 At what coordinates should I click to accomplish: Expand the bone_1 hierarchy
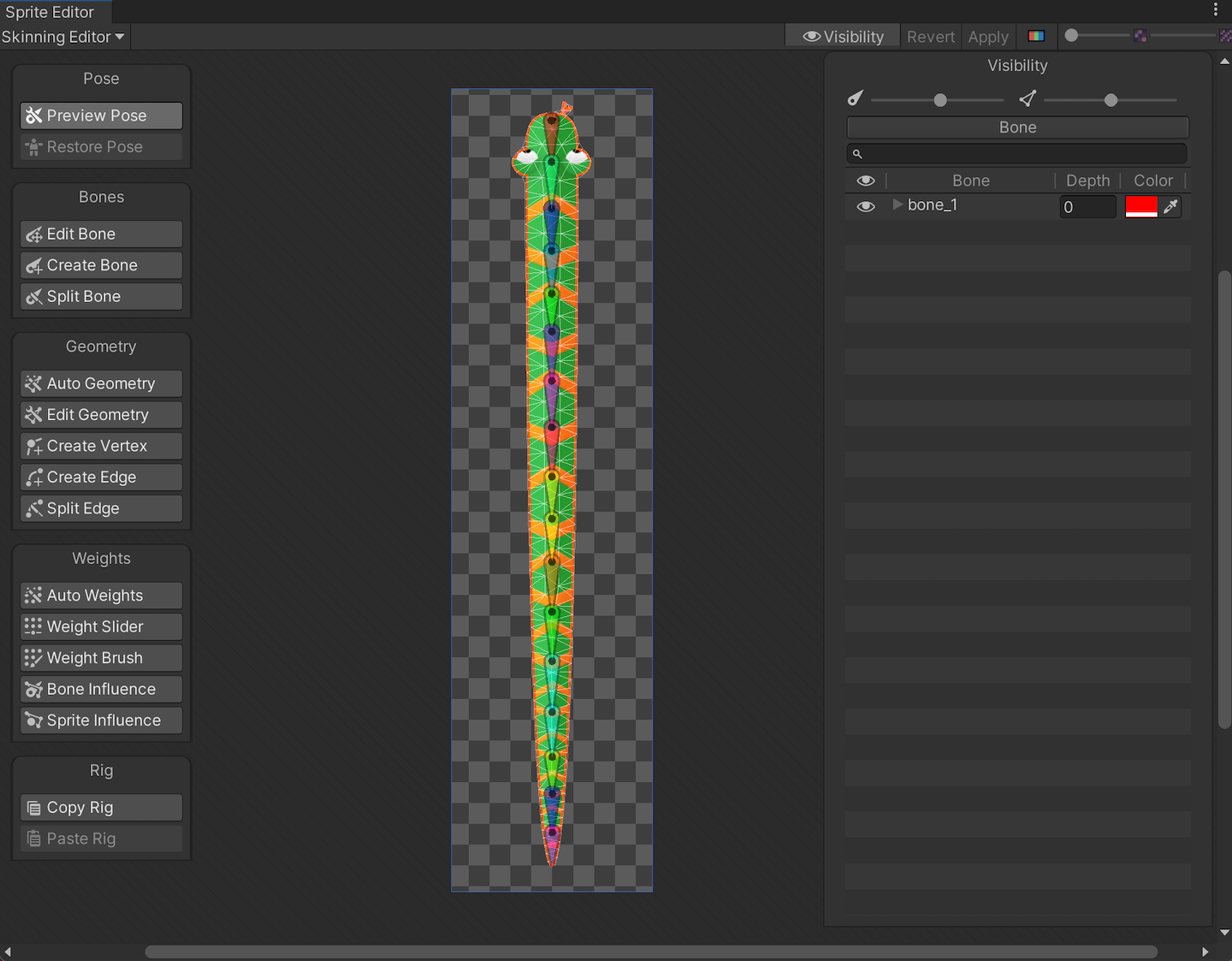pyautogui.click(x=897, y=205)
